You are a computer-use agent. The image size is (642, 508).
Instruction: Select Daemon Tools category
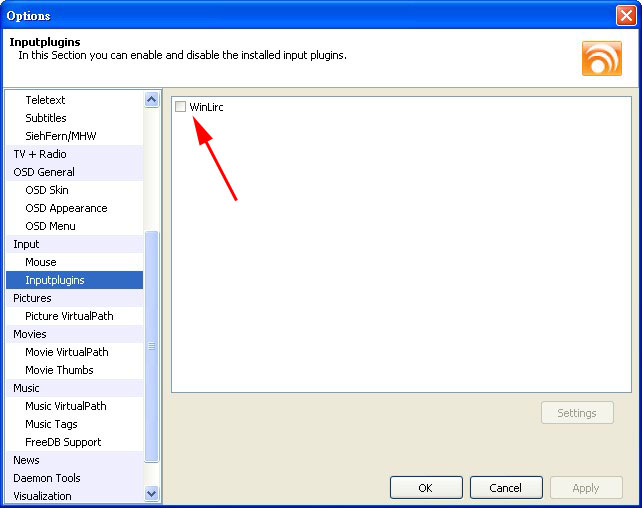point(47,478)
